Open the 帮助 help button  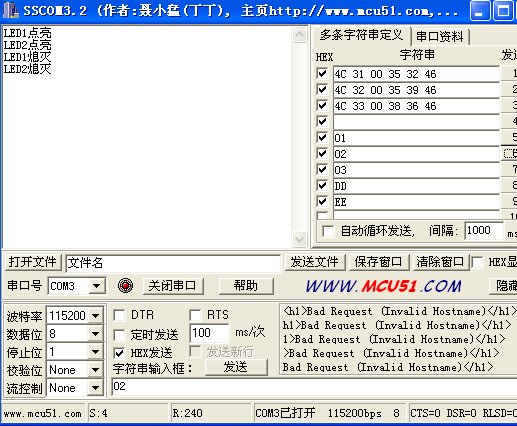[246, 286]
